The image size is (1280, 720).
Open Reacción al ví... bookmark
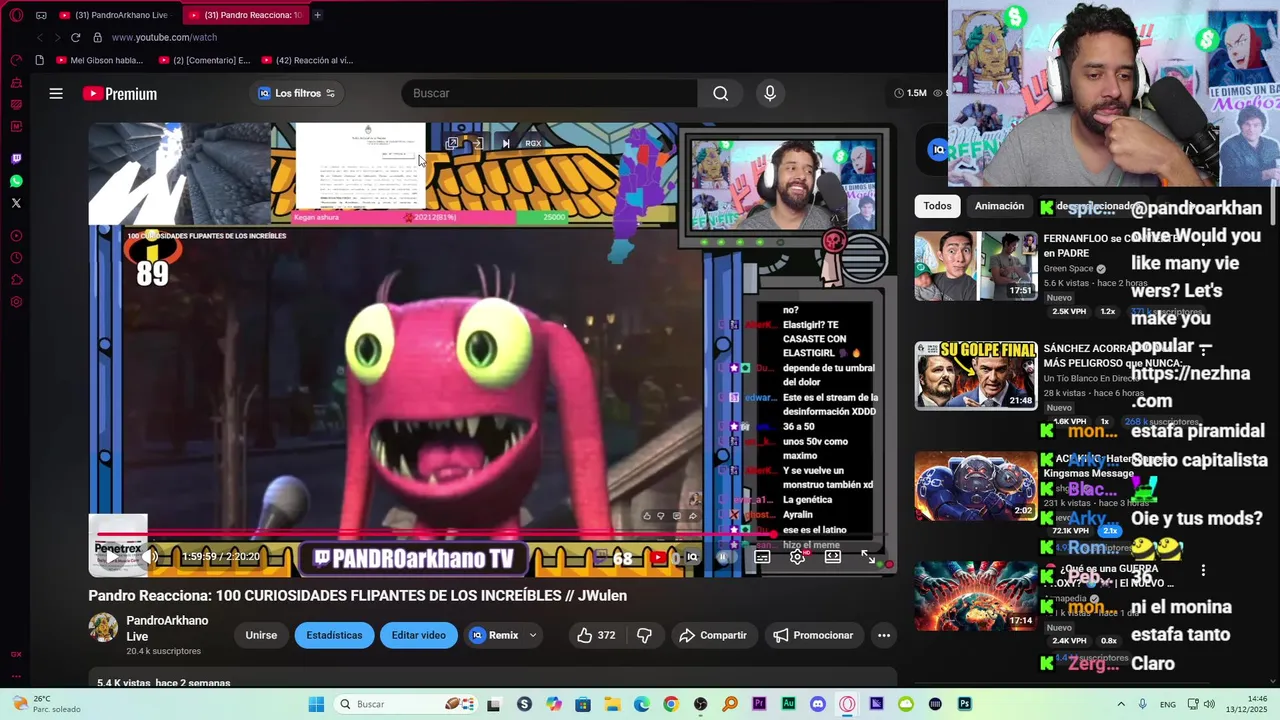tap(306, 60)
